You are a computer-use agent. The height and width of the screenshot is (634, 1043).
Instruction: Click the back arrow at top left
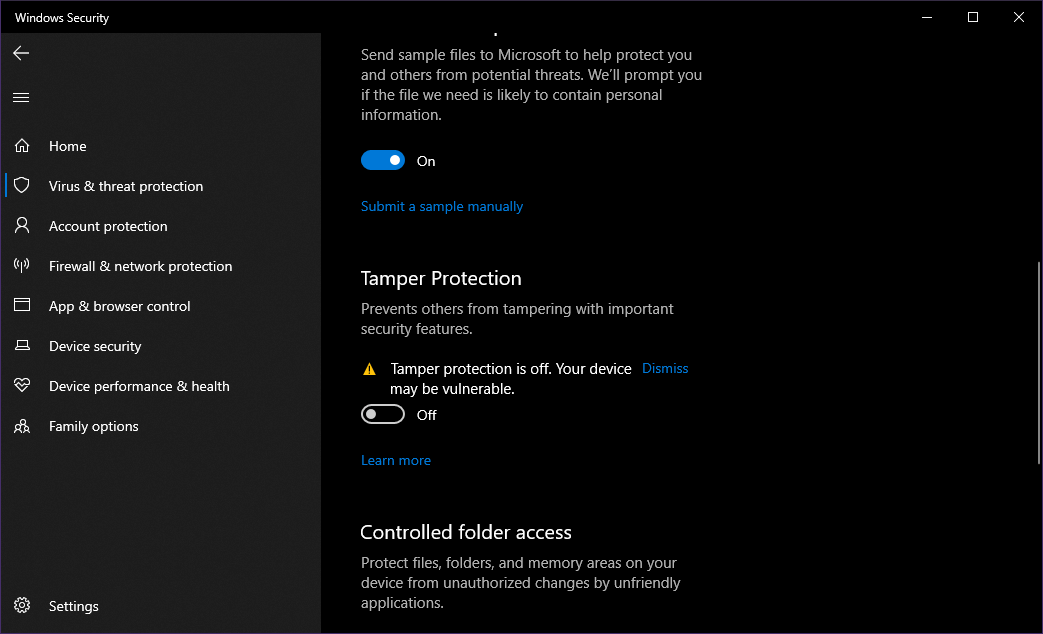(21, 53)
